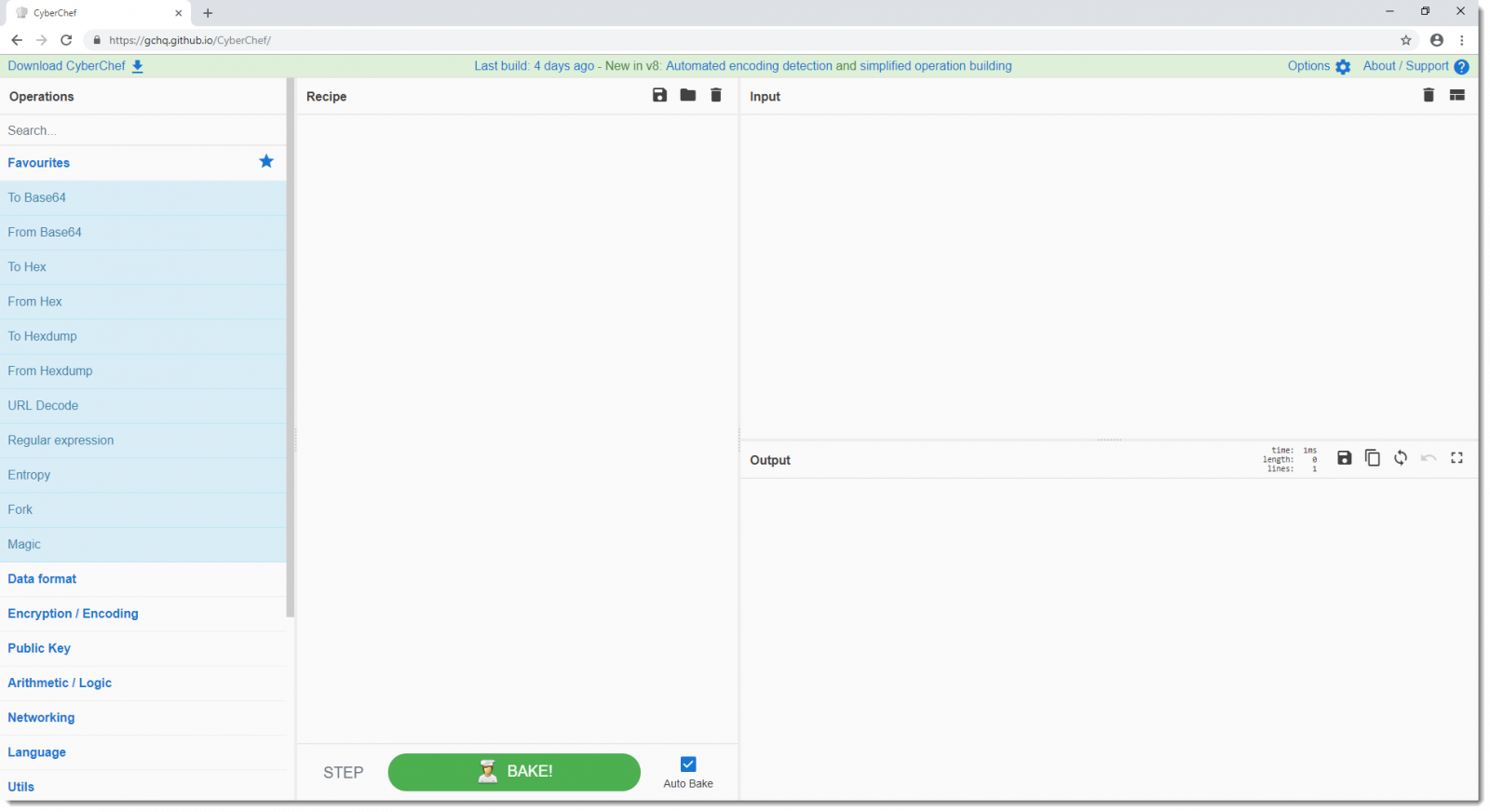Save the current recipe
This screenshot has width=1490, height=812.
pyautogui.click(x=659, y=95)
